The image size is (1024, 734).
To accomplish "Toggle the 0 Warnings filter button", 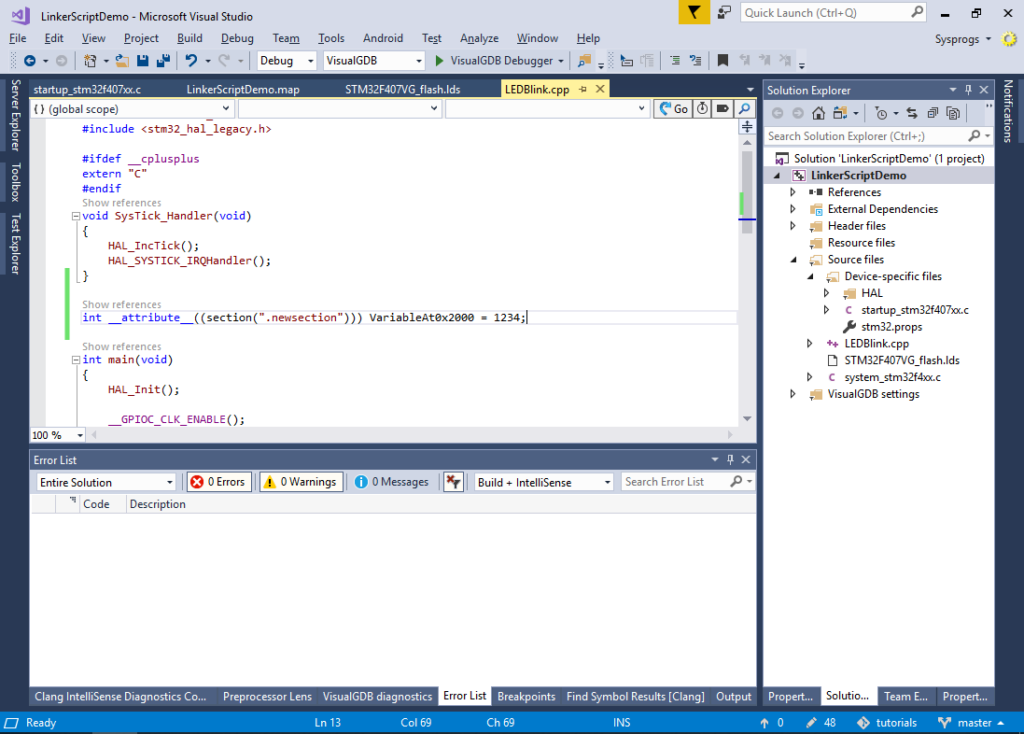I will click(300, 482).
